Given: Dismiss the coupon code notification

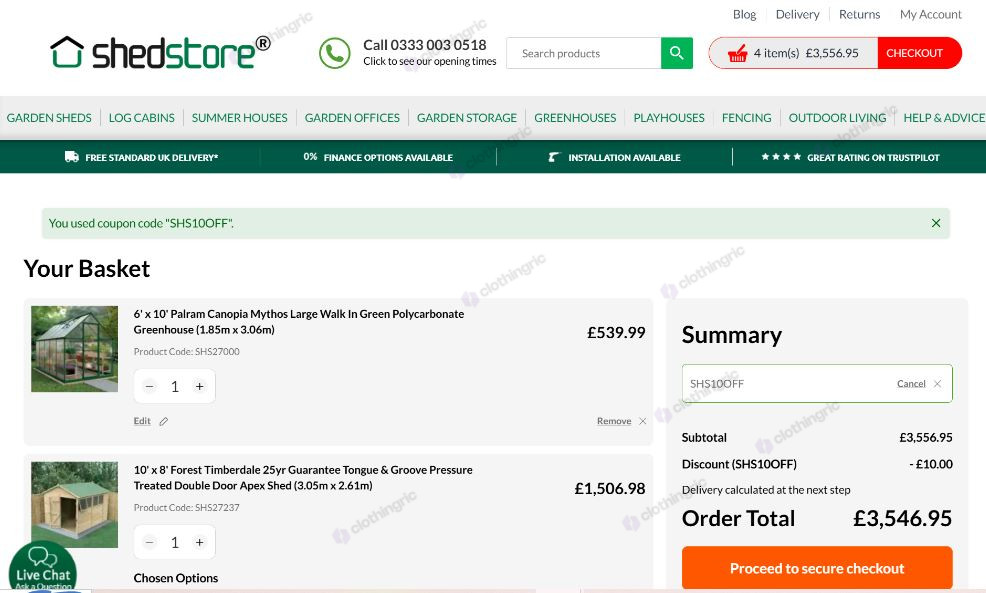Looking at the screenshot, I should pos(936,223).
